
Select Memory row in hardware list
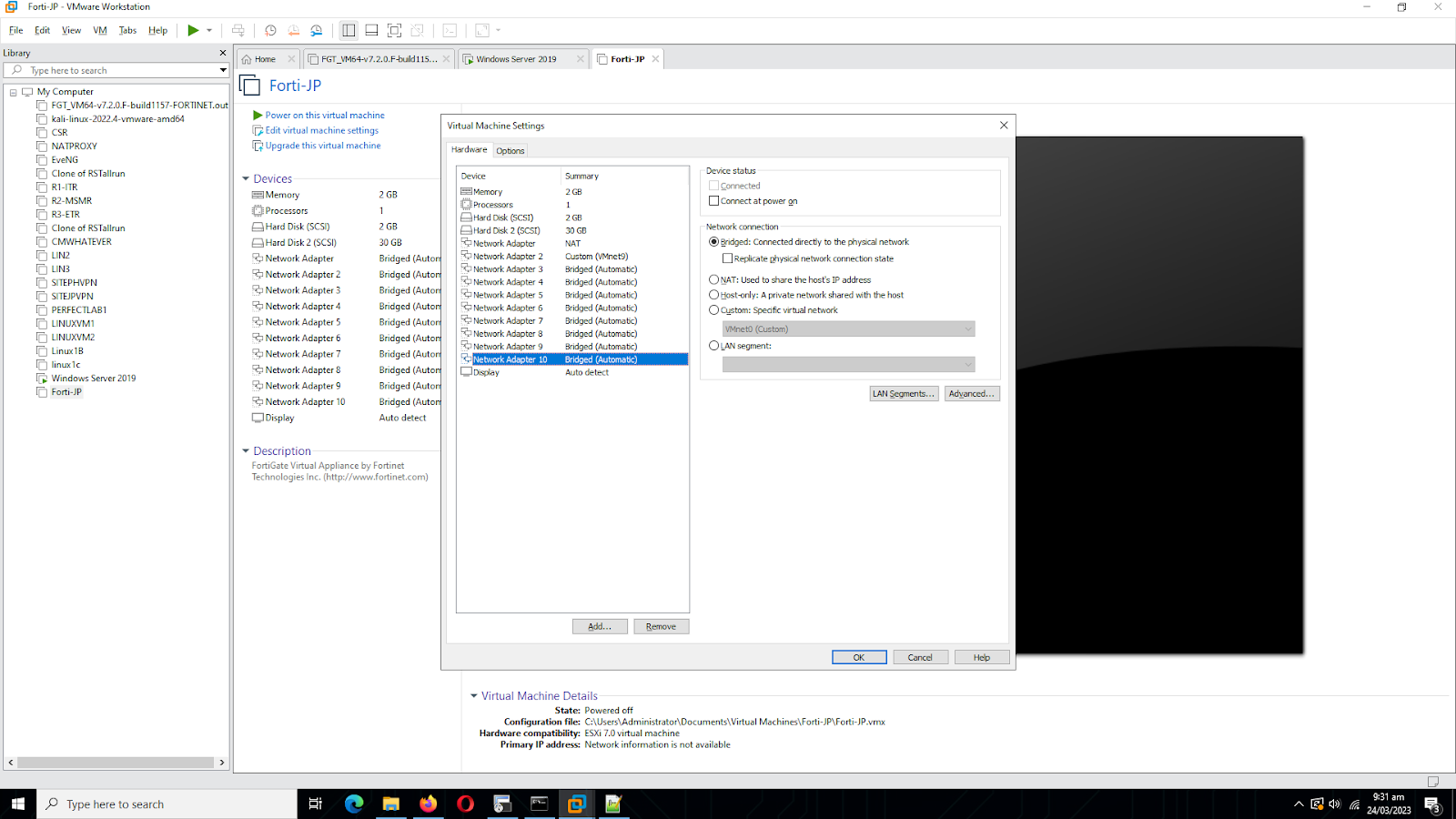point(572,192)
